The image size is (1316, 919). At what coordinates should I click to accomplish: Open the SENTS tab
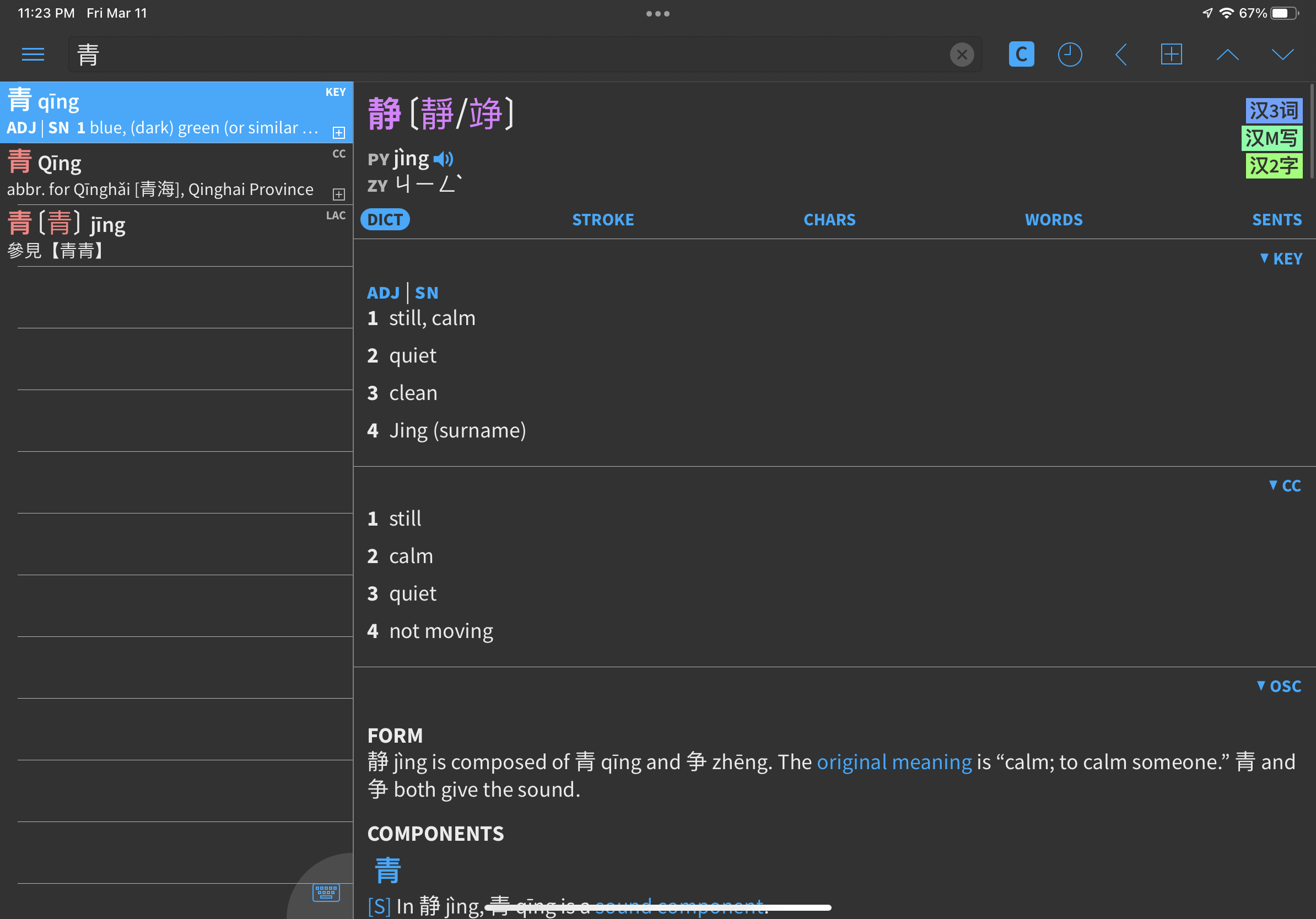click(x=1276, y=219)
